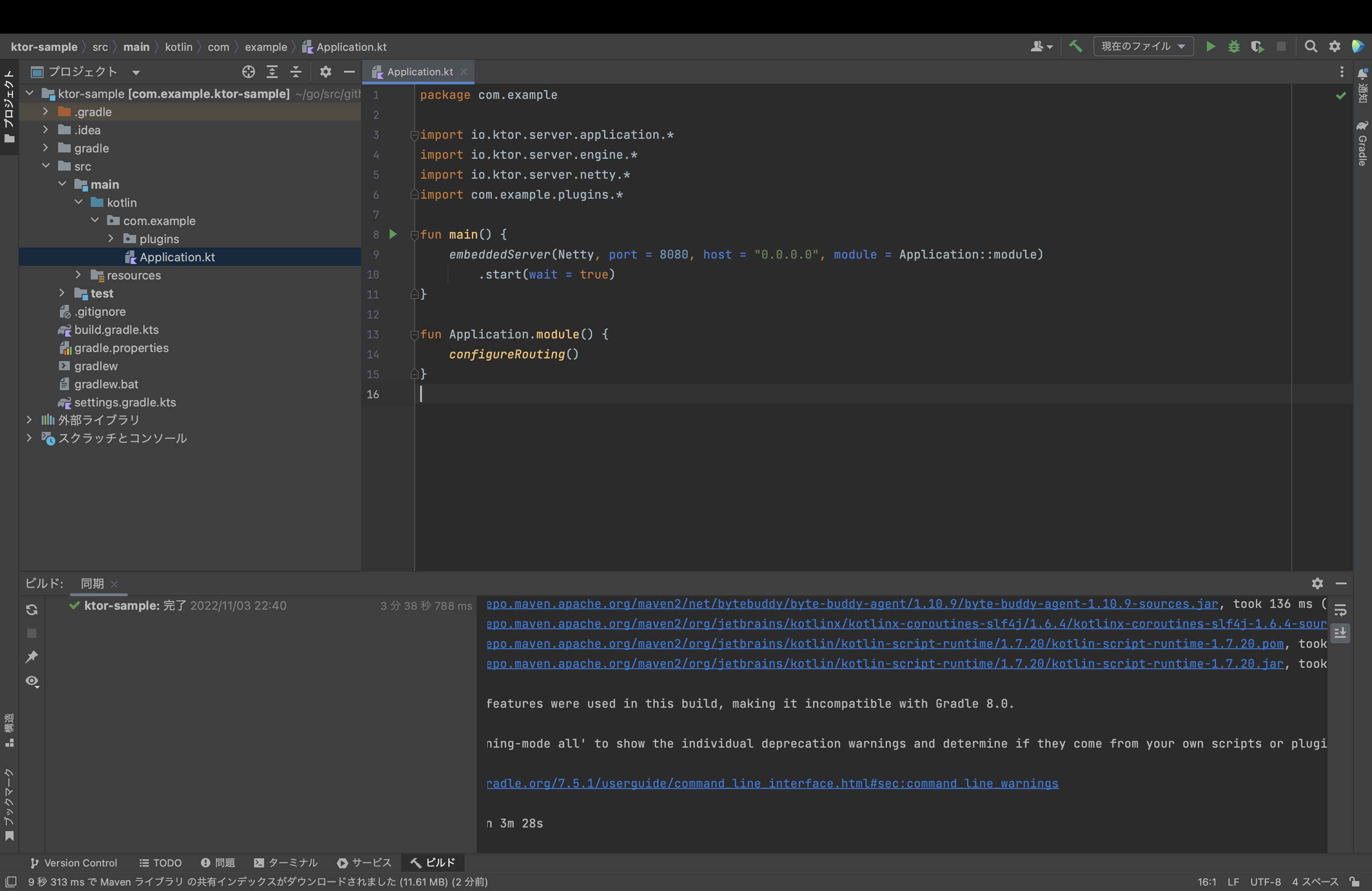Image resolution: width=1372 pixels, height=891 pixels.
Task: Toggle the eye view options in the build panel
Action: coord(32,681)
